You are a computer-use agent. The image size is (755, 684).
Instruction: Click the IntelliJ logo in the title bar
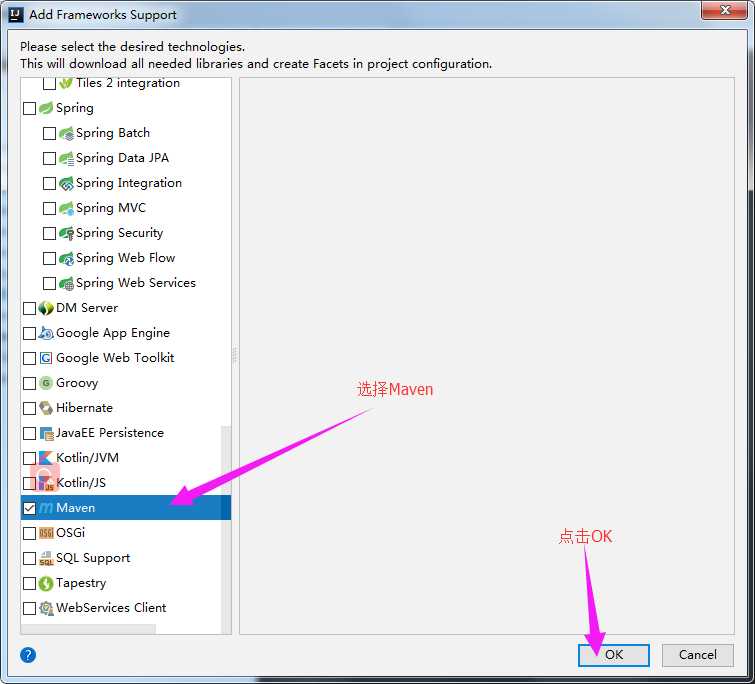[16, 14]
